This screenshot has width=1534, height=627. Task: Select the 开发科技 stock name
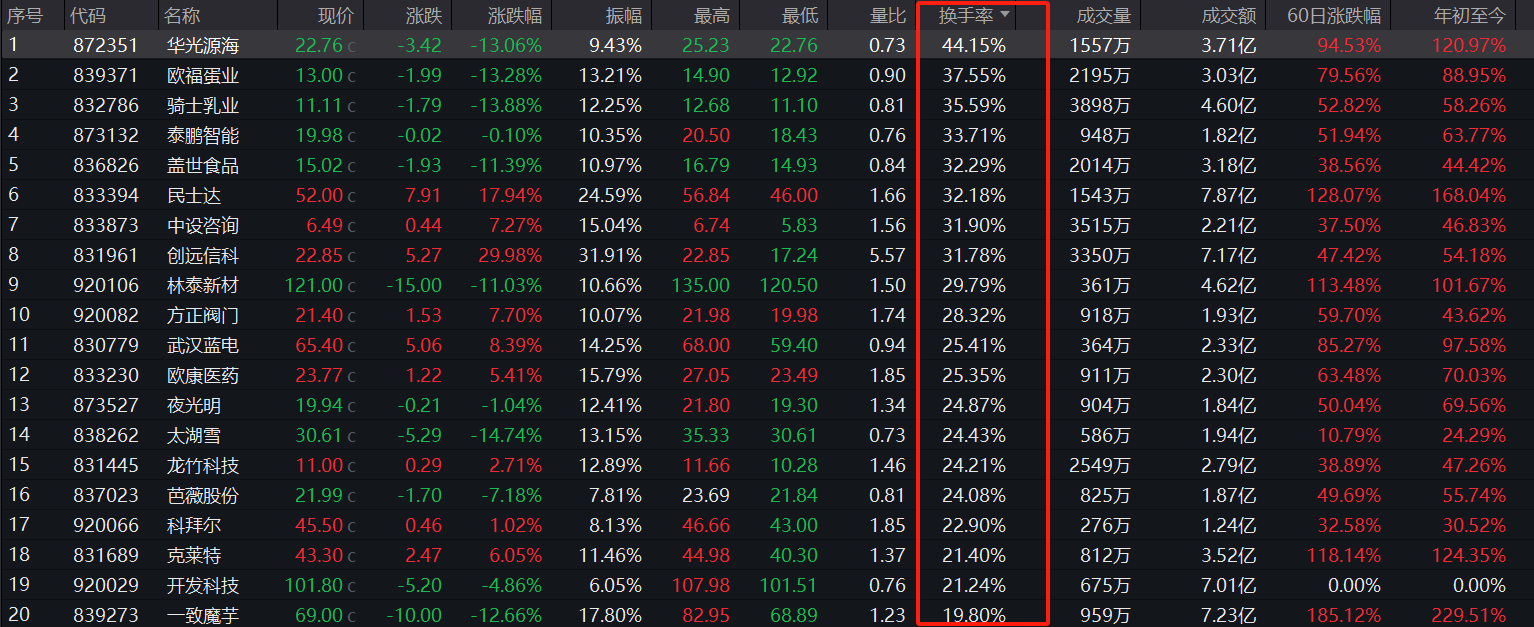point(203,585)
